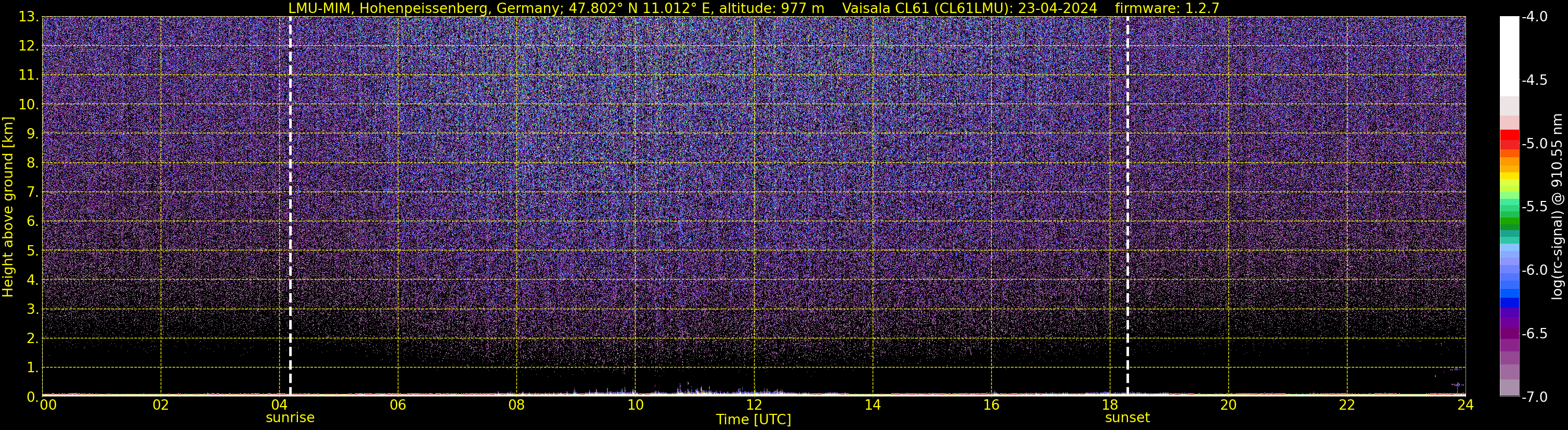The image size is (1568, 430).
Task: Pick the white top section of the colorbar
Action: coord(1509,55)
